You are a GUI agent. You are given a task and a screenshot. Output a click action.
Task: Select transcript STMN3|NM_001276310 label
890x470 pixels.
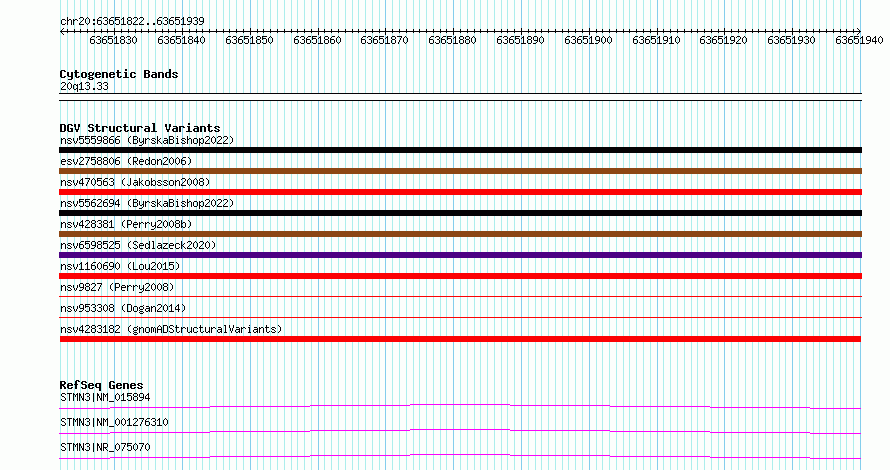coord(114,422)
